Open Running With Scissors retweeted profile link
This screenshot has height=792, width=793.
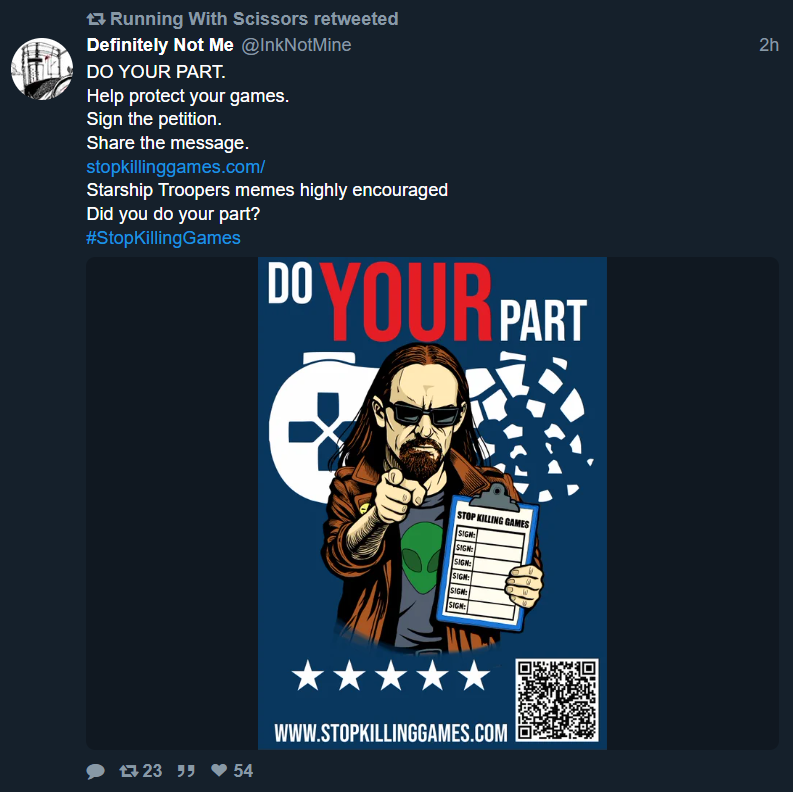click(254, 19)
